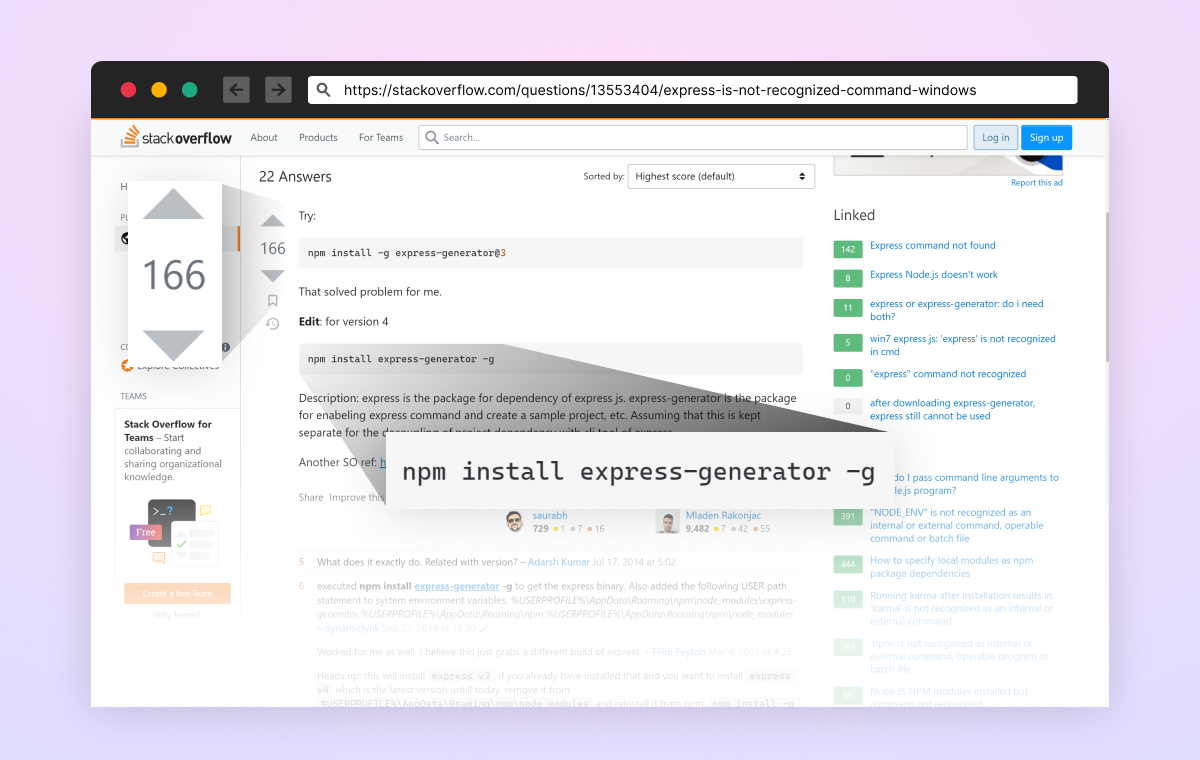
Task: Open "express" command not recognized link
Action: [x=948, y=374]
